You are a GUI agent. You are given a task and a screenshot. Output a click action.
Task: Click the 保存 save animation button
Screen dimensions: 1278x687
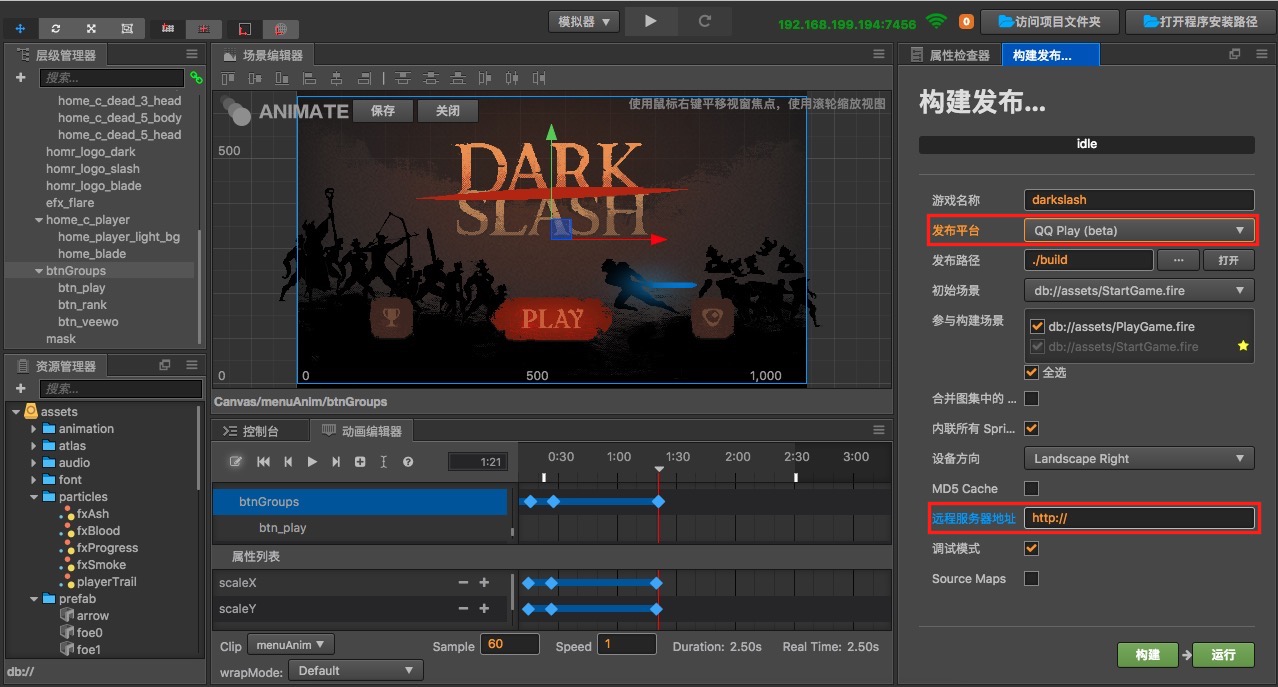383,111
